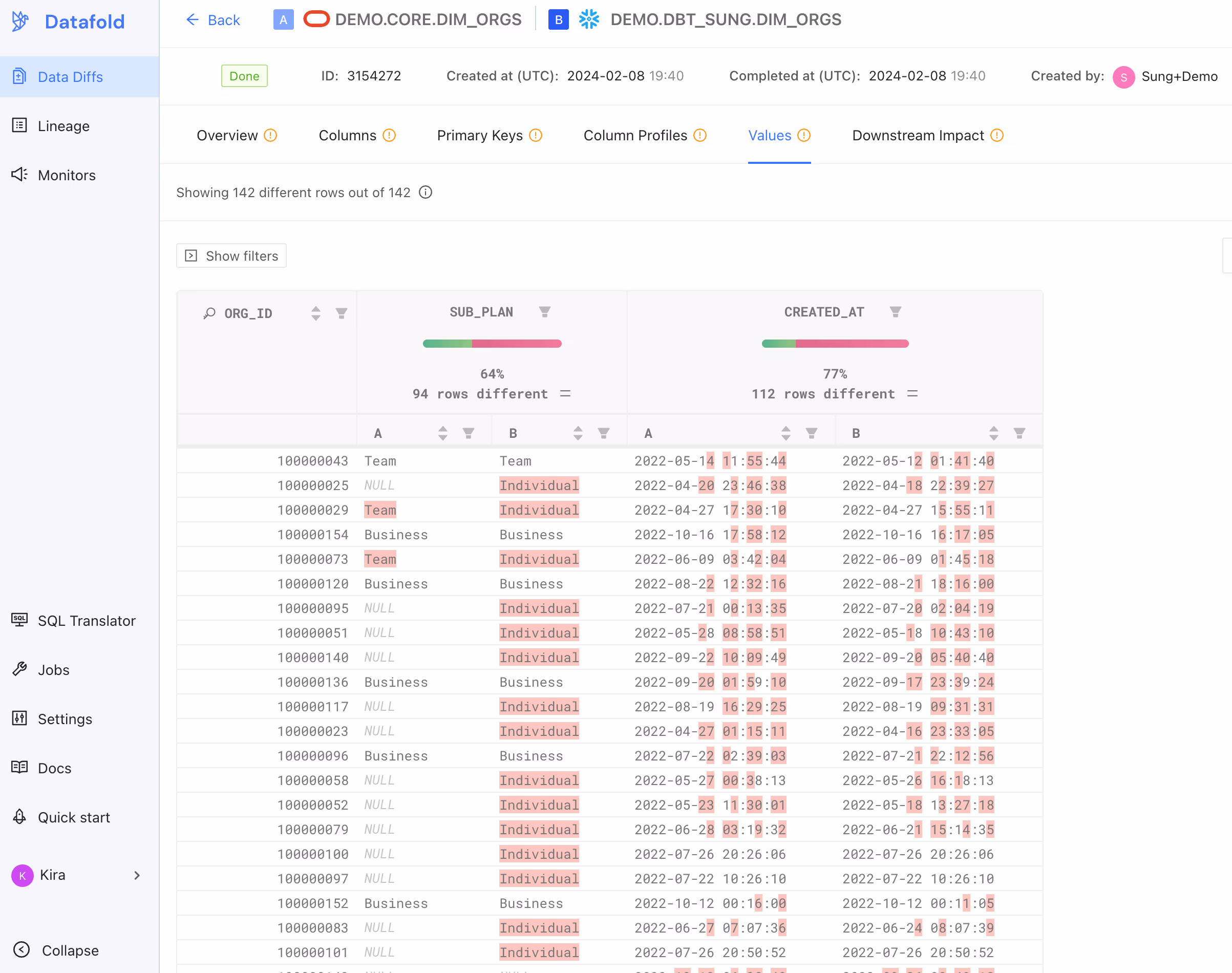
Task: Expand the Show filters panel
Action: click(x=231, y=256)
